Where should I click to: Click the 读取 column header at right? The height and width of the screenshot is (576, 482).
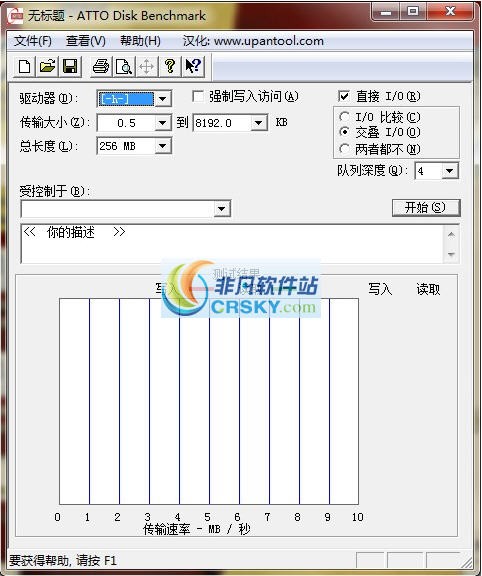click(x=428, y=289)
